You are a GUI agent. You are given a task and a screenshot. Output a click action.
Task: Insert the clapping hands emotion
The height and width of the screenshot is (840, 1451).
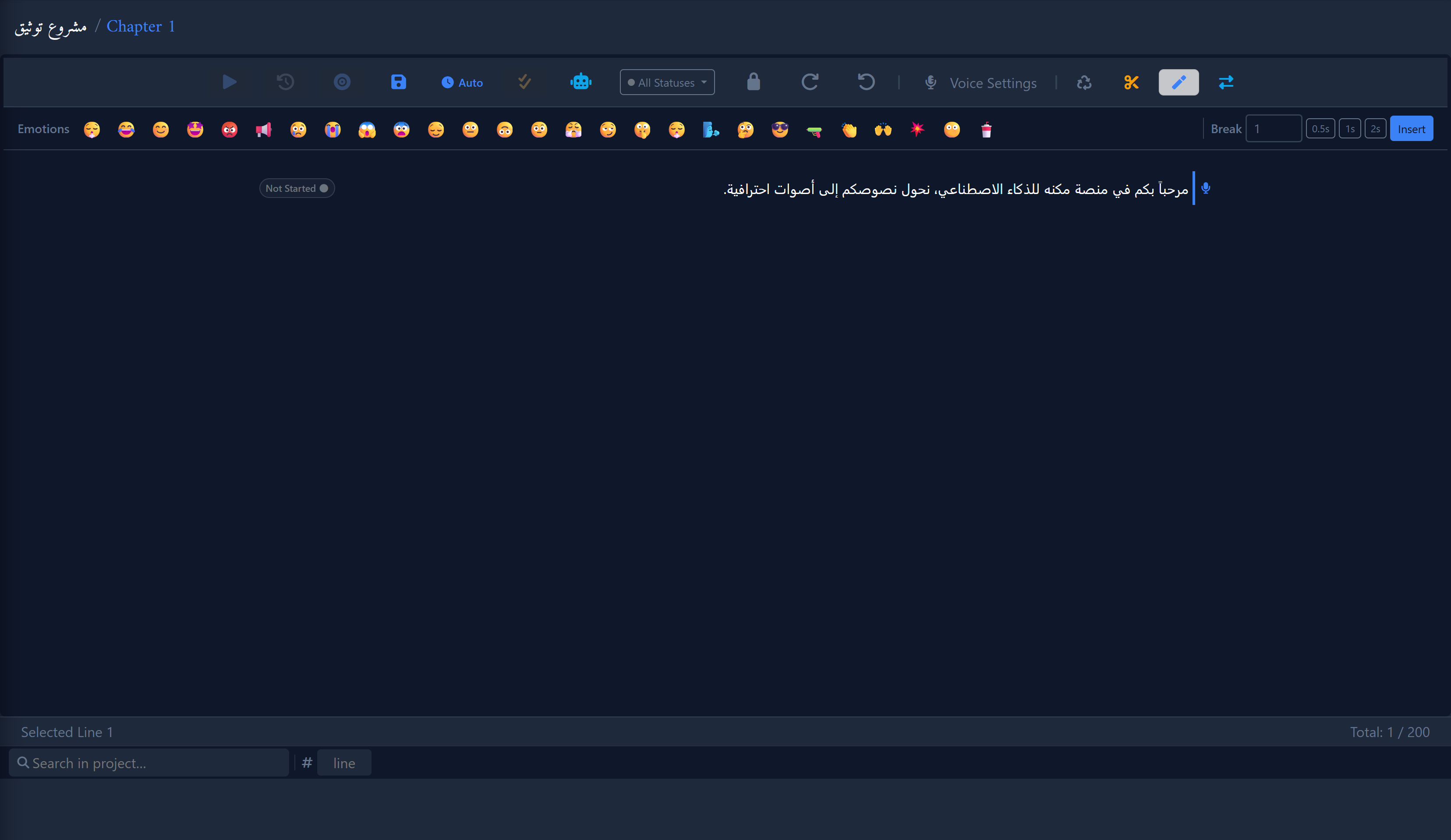tap(849, 130)
